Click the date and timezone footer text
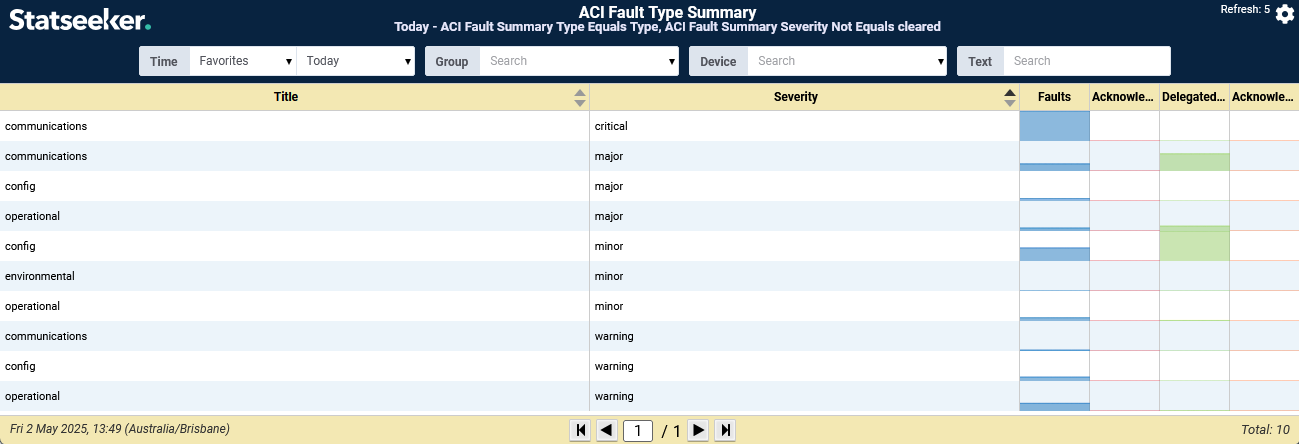The height and width of the screenshot is (444, 1299). (120, 429)
